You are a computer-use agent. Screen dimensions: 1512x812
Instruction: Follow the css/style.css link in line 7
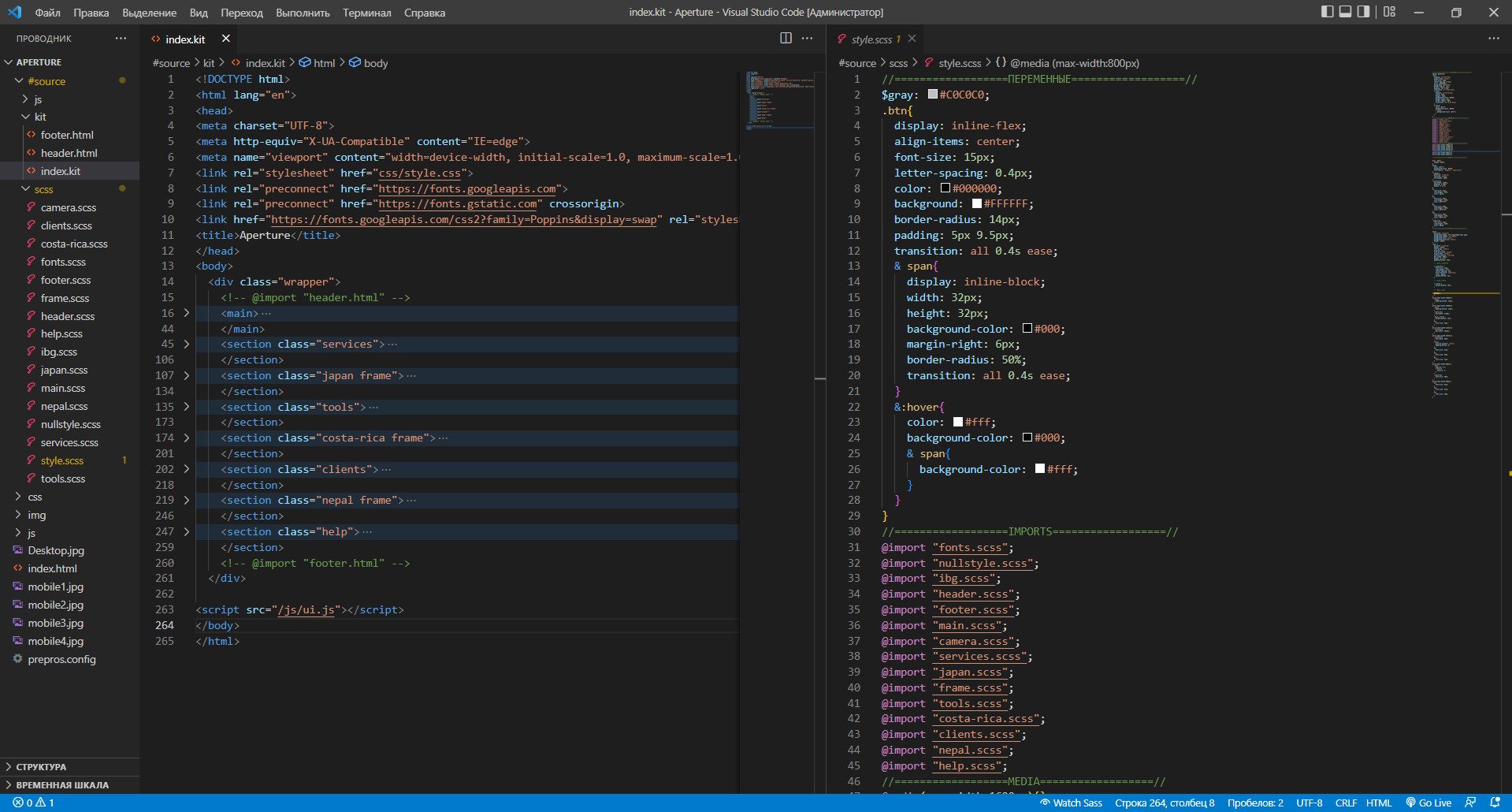coord(420,173)
